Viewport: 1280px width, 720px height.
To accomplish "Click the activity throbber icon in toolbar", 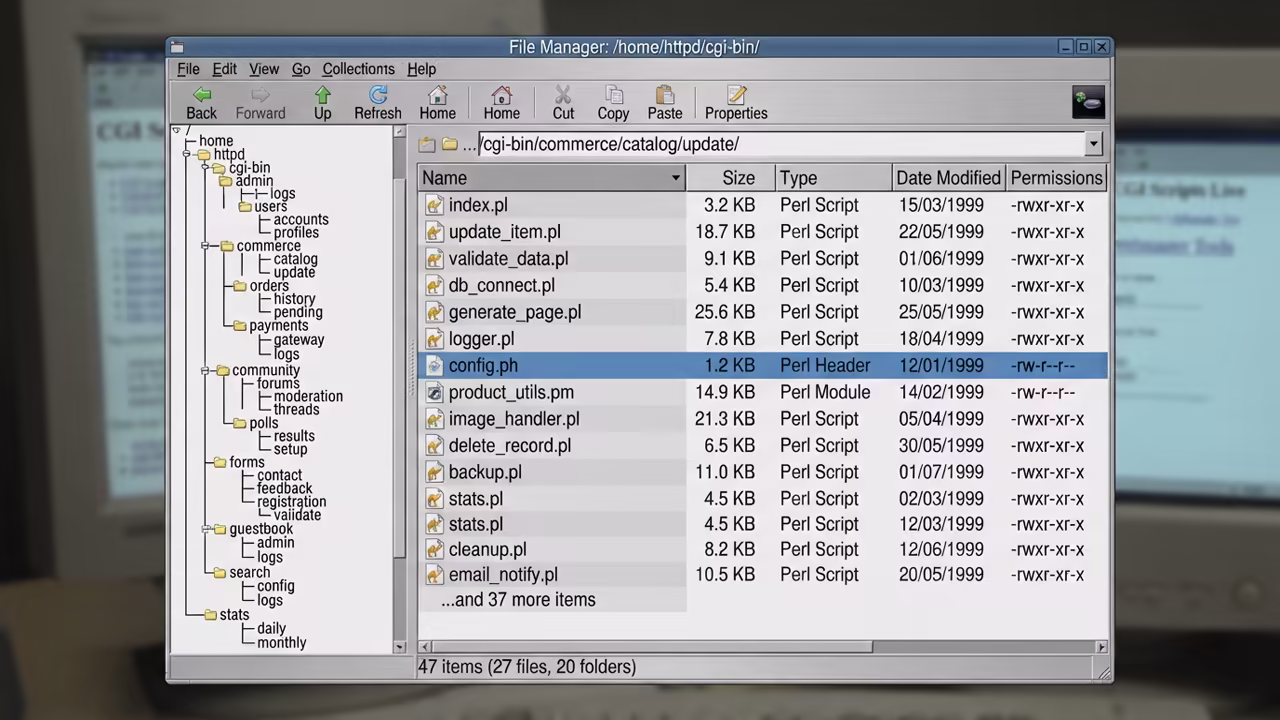I will [x=1088, y=102].
